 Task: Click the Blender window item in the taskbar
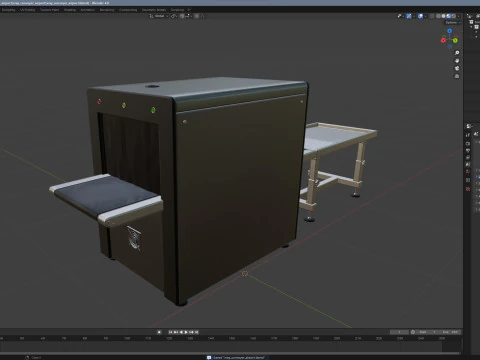tap(237, 357)
